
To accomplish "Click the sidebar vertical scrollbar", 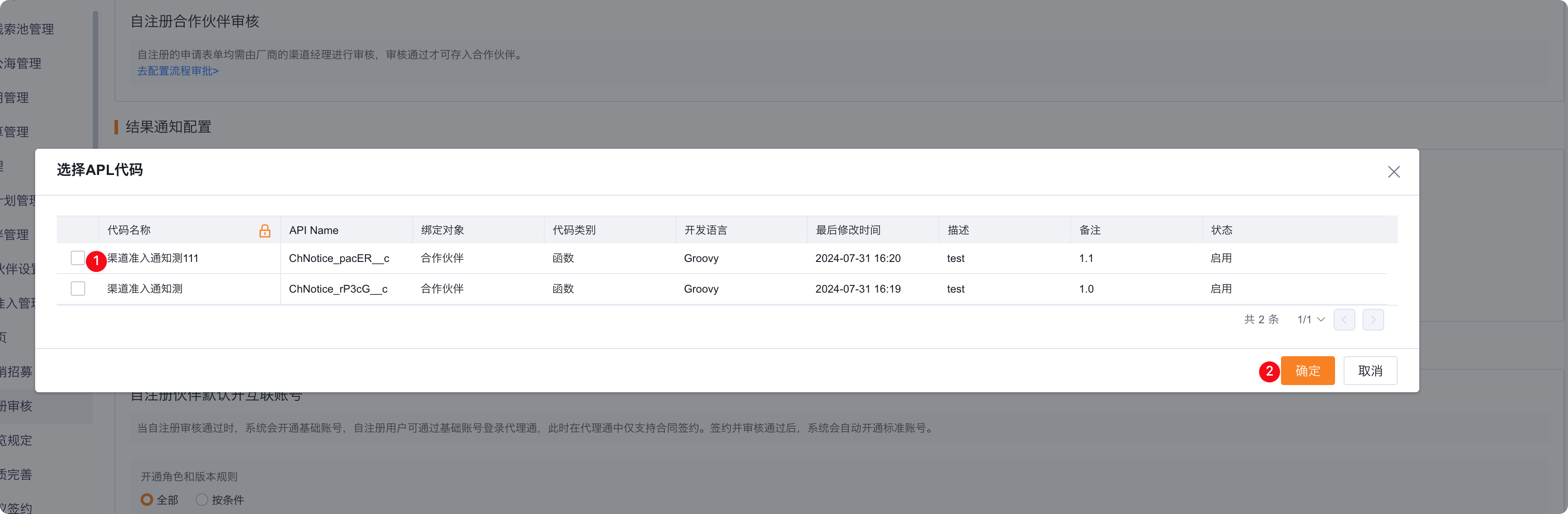I will tap(95, 79).
